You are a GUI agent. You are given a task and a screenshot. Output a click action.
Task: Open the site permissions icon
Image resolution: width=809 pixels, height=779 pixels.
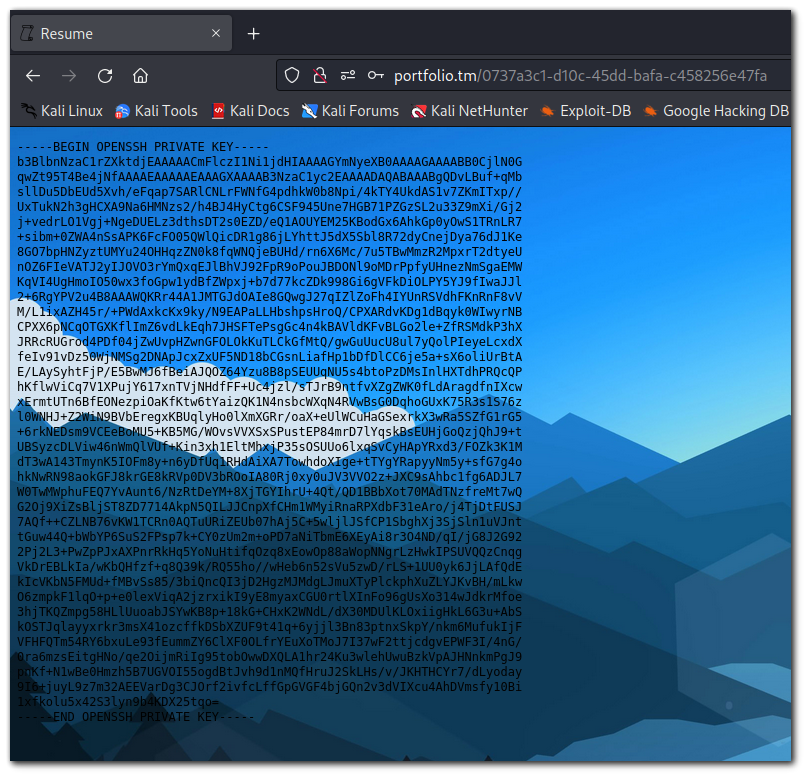pyautogui.click(x=348, y=75)
